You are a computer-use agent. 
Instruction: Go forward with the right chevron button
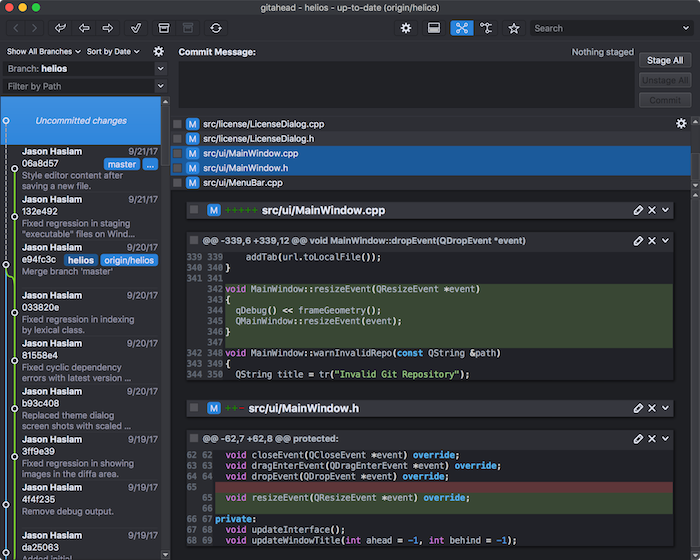click(34, 28)
